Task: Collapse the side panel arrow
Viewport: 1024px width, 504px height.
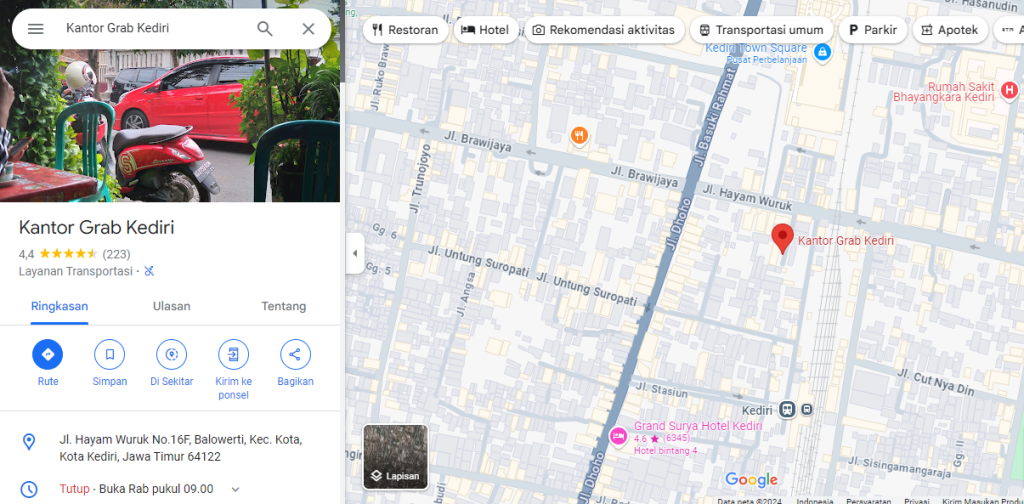Action: [x=355, y=253]
